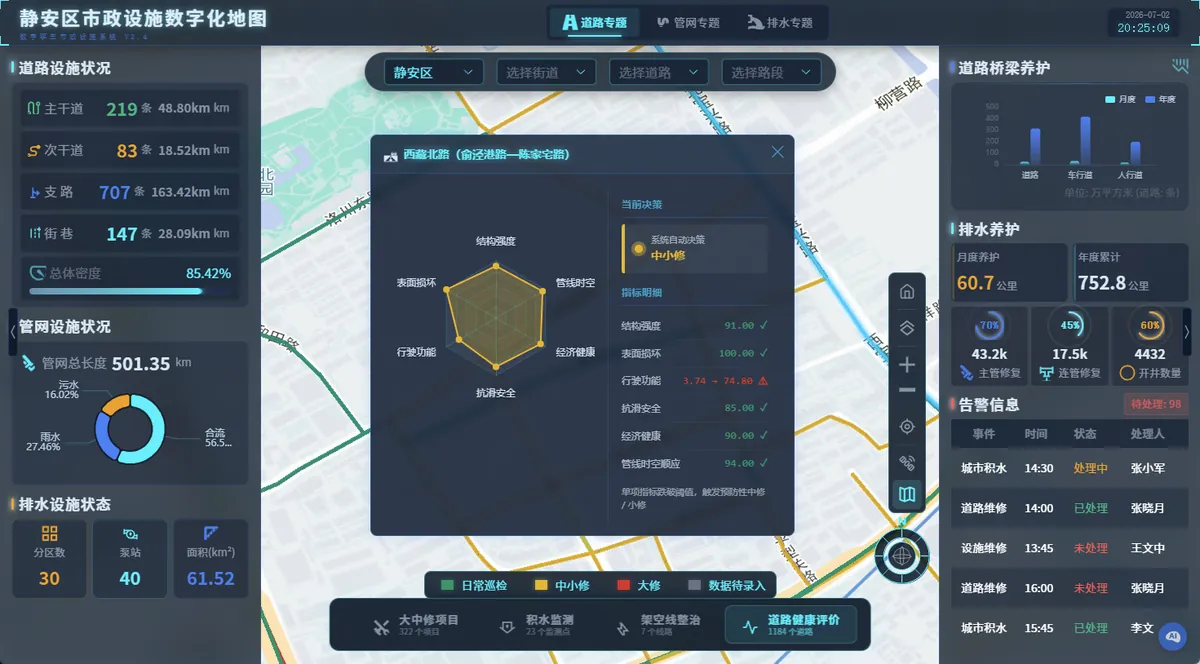The image size is (1200, 664).
Task: Click the compass globe control
Action: (901, 555)
